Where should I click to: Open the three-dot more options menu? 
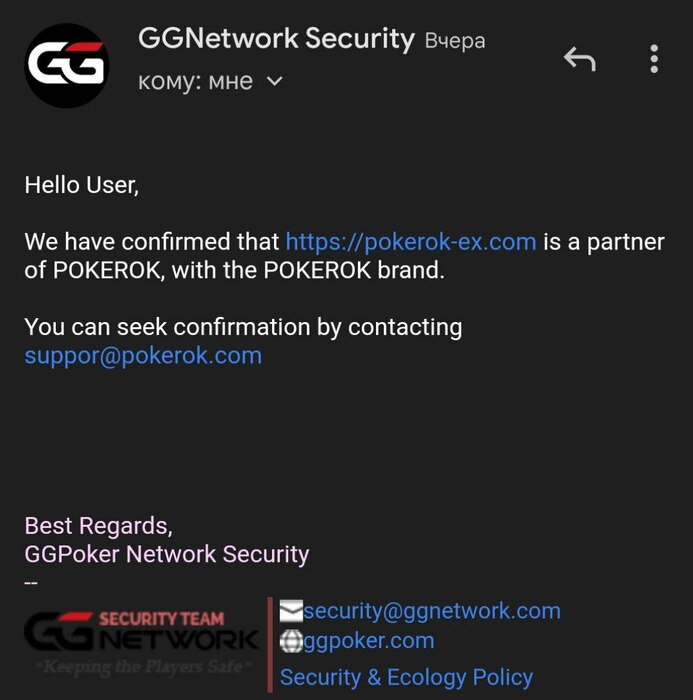(x=654, y=59)
